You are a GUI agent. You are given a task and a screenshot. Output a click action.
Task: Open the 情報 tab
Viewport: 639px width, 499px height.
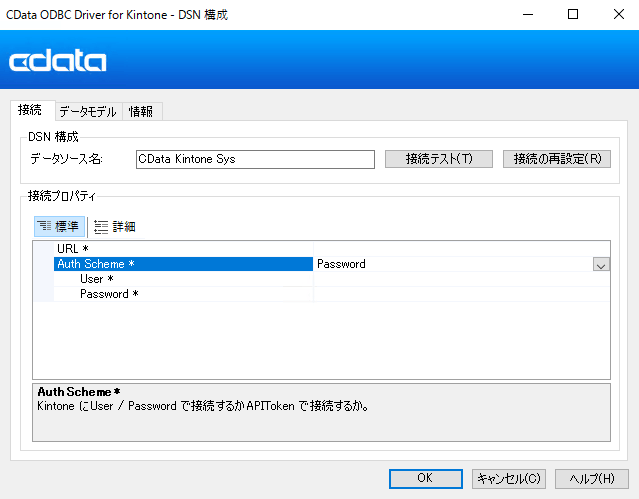pyautogui.click(x=143, y=112)
